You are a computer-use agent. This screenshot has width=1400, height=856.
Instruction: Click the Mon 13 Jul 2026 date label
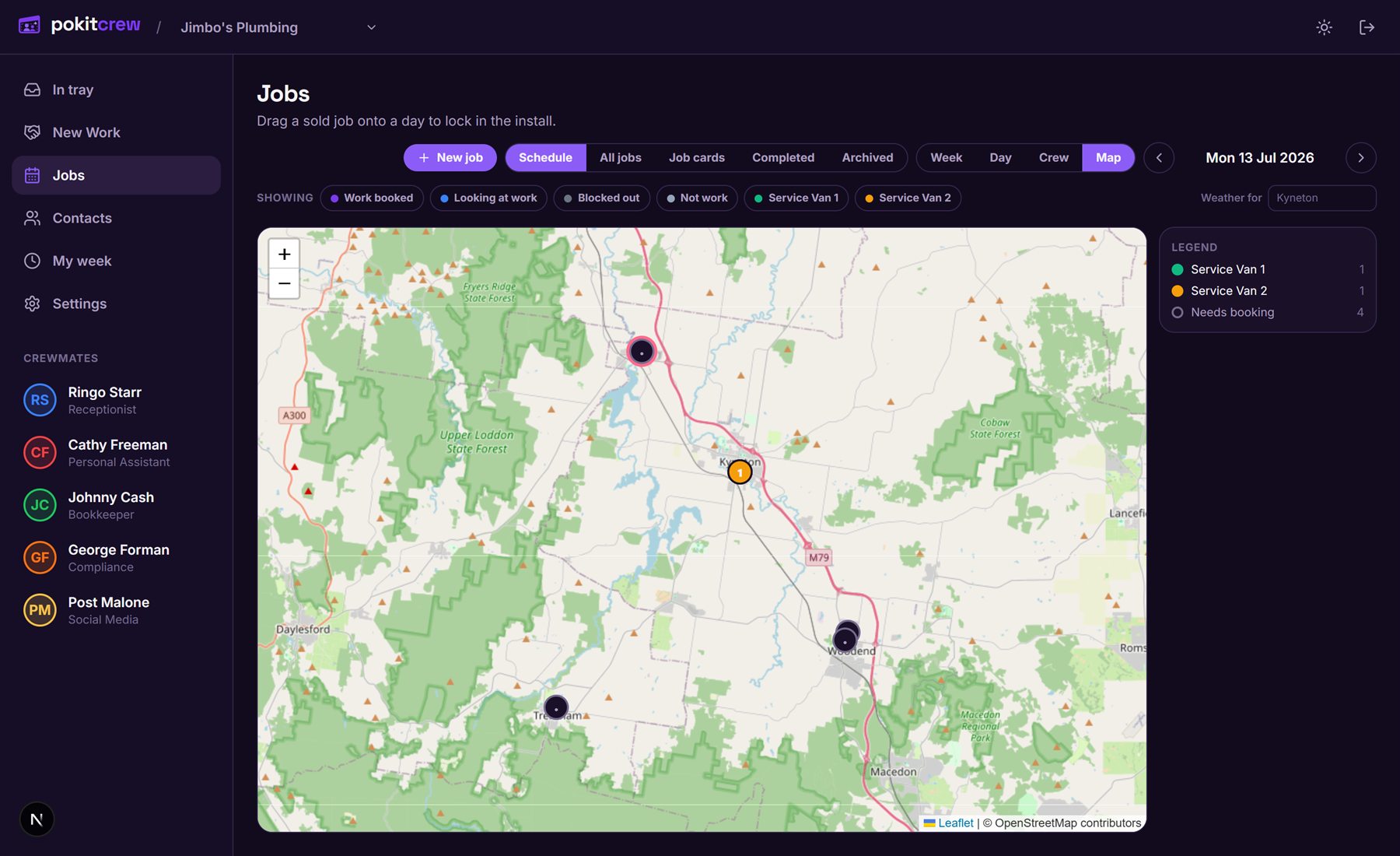[x=1259, y=158]
